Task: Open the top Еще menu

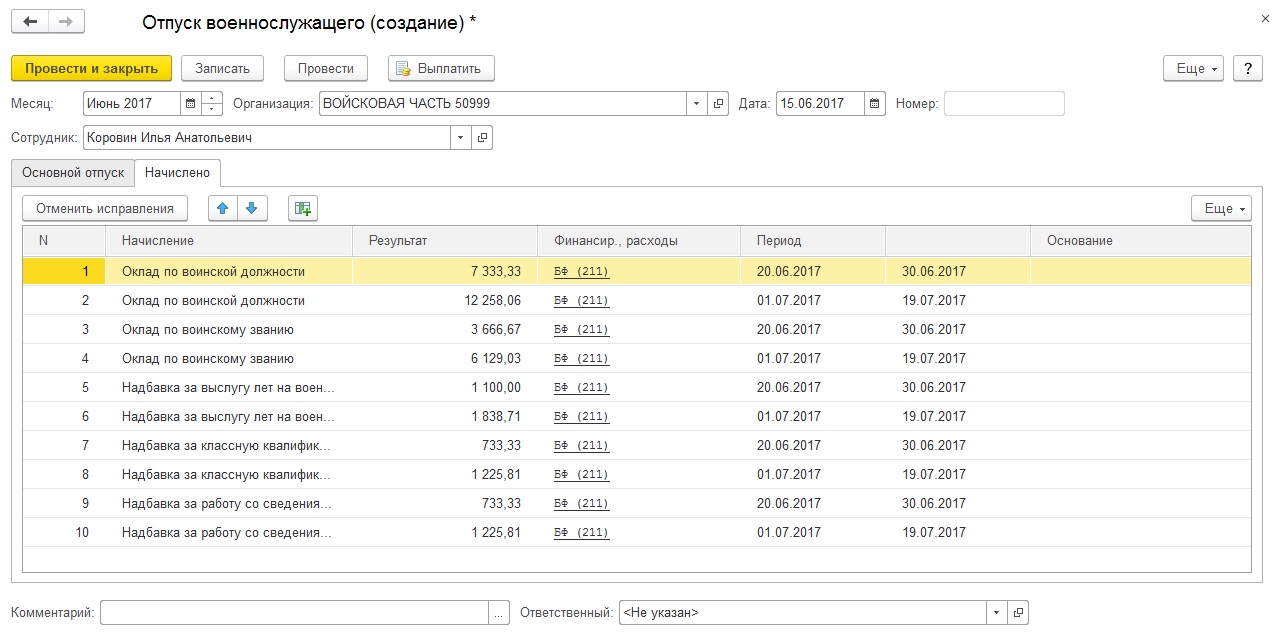Action: pos(1194,68)
